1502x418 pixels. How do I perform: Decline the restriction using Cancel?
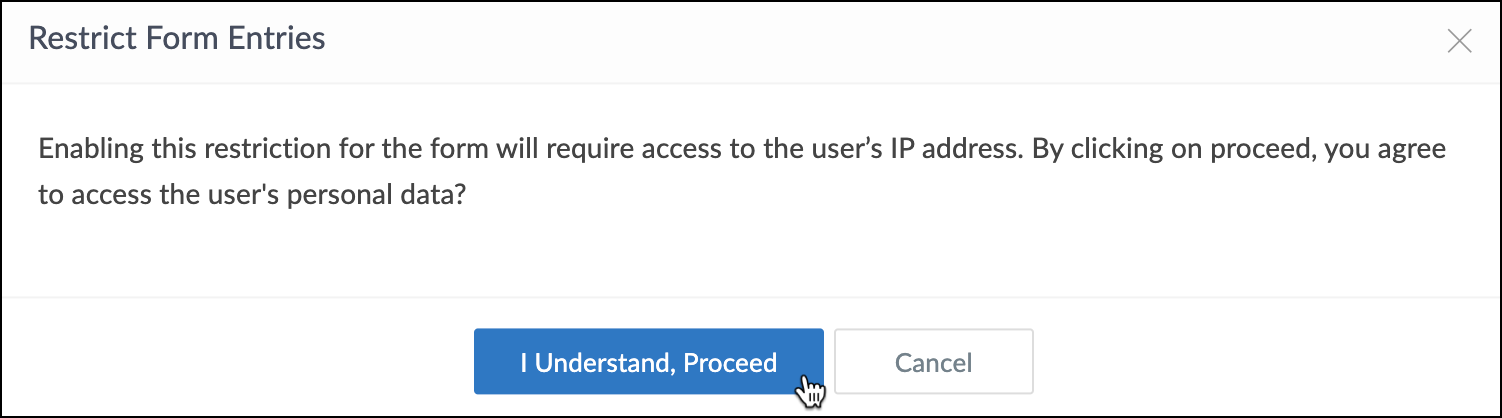[933, 362]
